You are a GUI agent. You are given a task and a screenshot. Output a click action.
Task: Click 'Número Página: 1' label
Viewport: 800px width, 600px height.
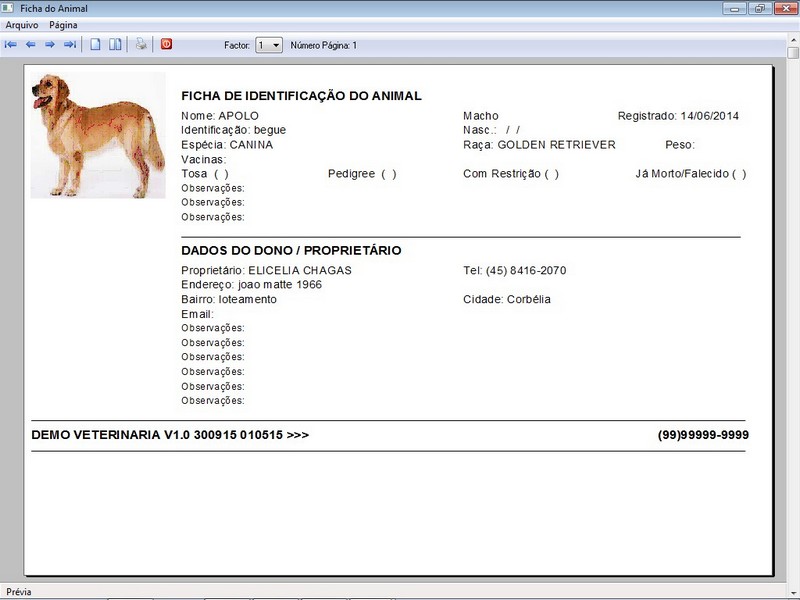324,45
